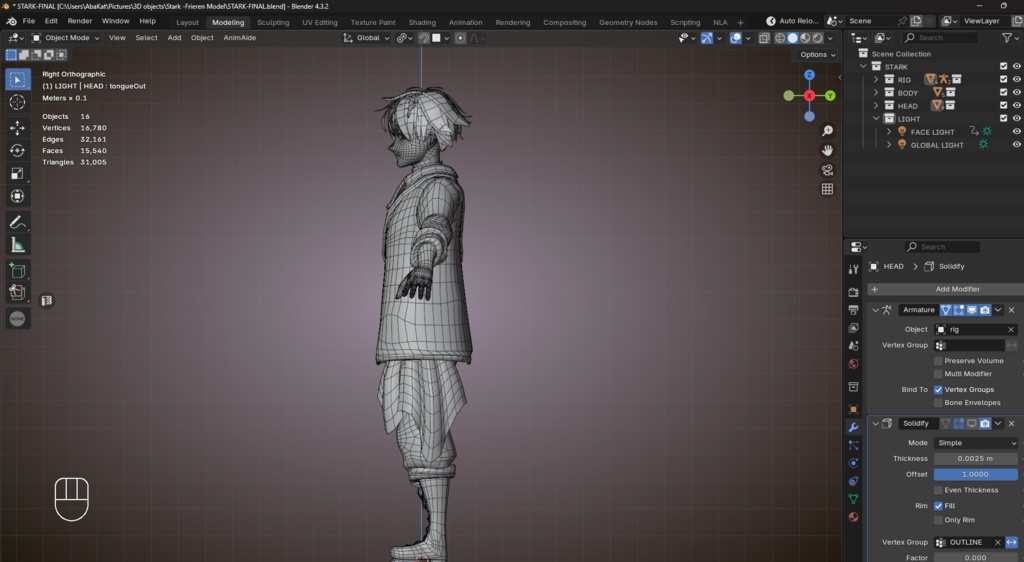Hide the BODY collection eye icon
This screenshot has width=1024, height=562.
1017,92
